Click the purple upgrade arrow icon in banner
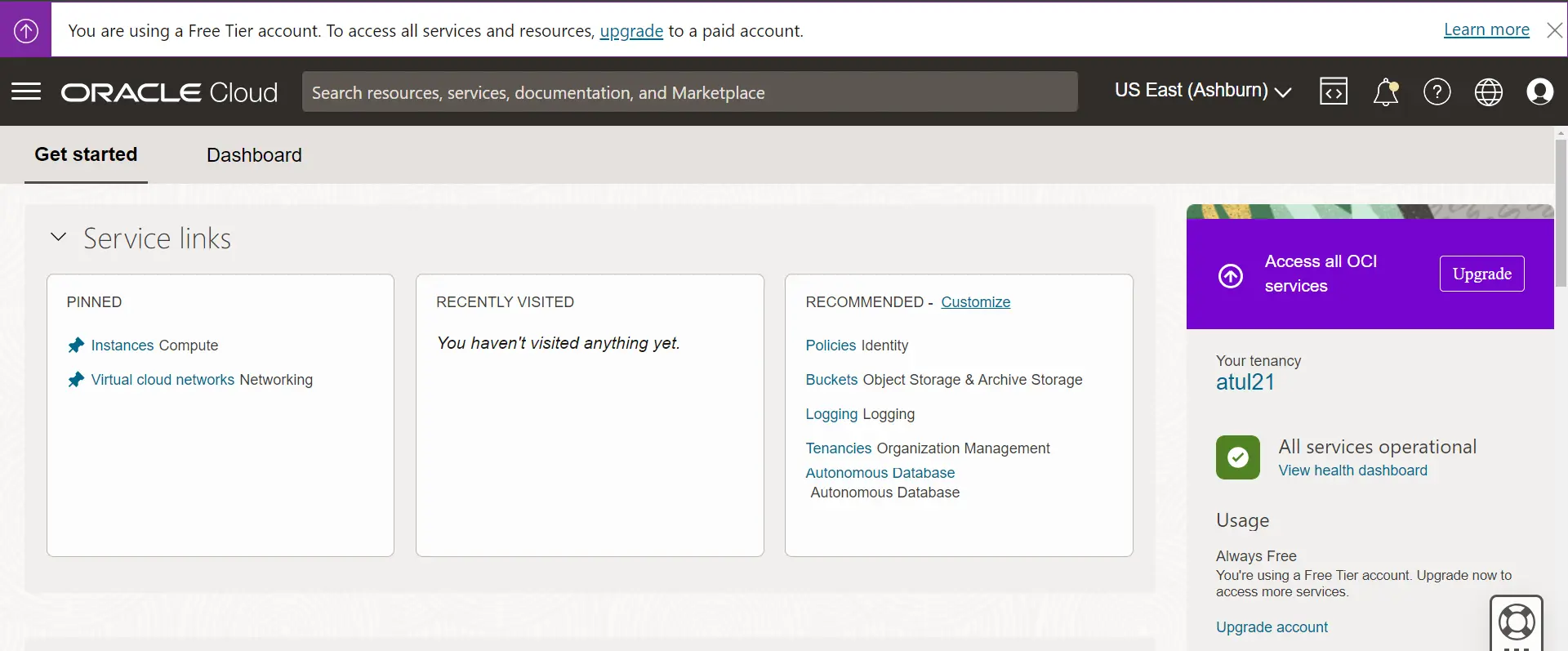1568x651 pixels. [25, 30]
